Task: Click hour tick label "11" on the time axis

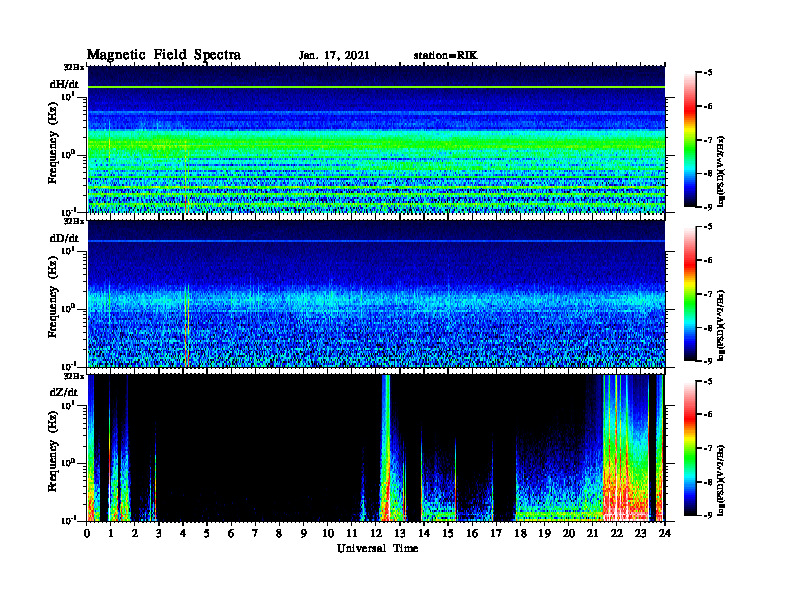Action: point(352,533)
